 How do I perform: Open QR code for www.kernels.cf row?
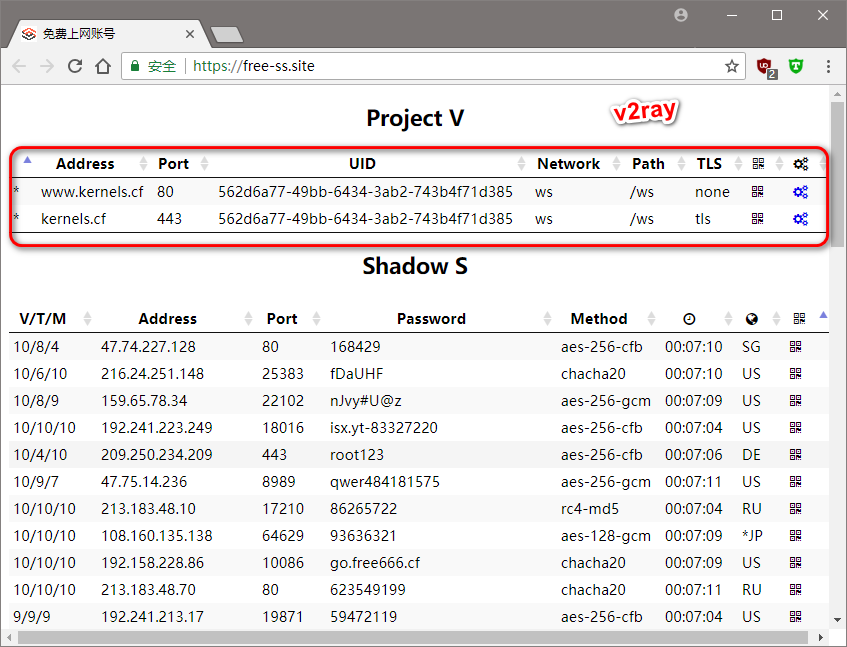pyautogui.click(x=757, y=192)
